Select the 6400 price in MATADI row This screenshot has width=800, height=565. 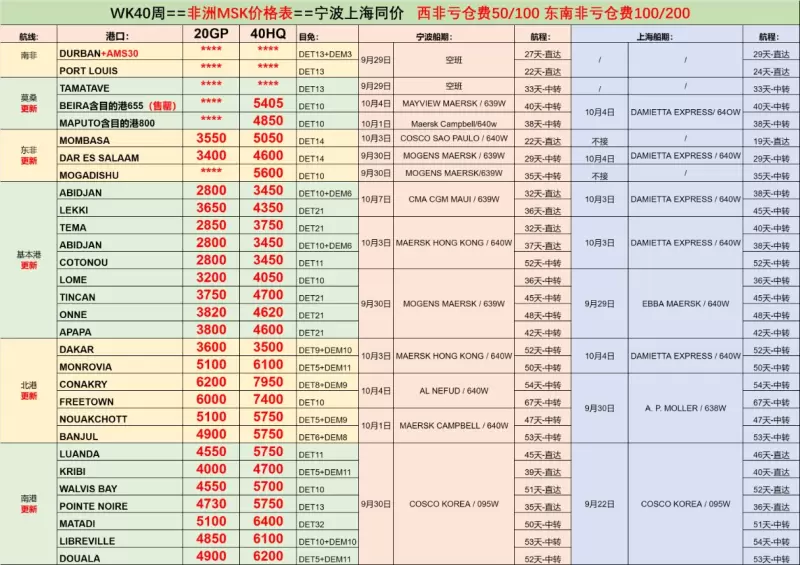click(268, 521)
